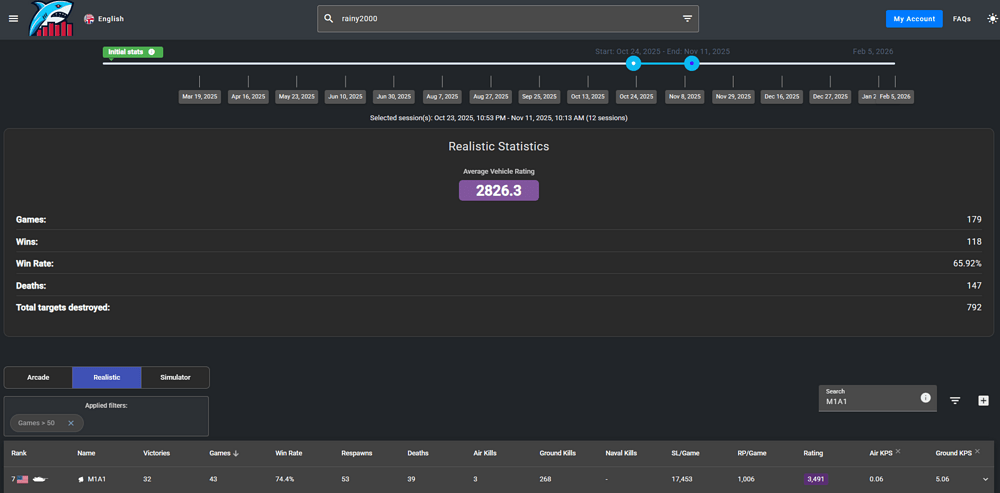
Task: Click the My Account button
Action: 913,19
